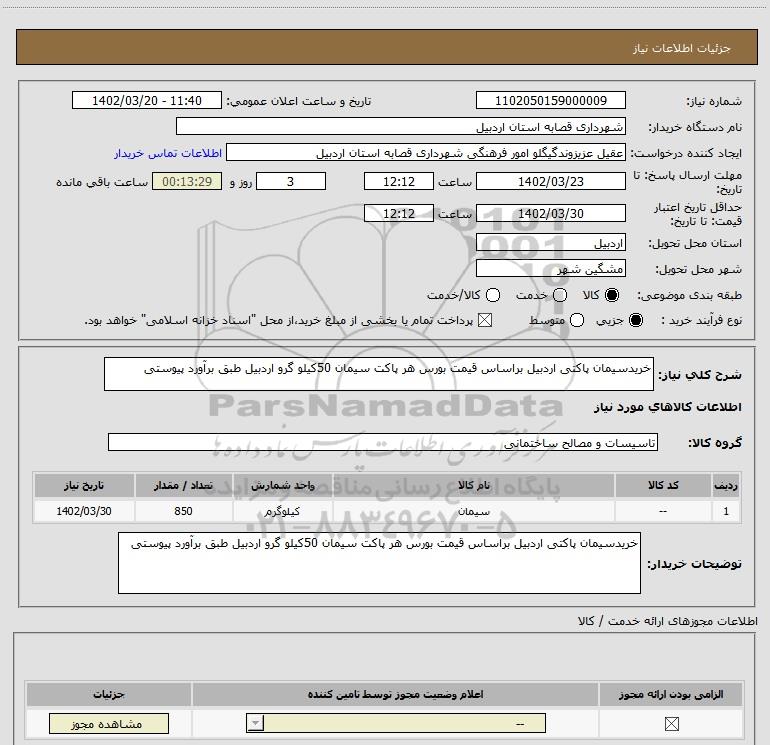The width and height of the screenshot is (770, 745).
Task: Click the تاریخ نیاز column header
Action: click(x=84, y=485)
